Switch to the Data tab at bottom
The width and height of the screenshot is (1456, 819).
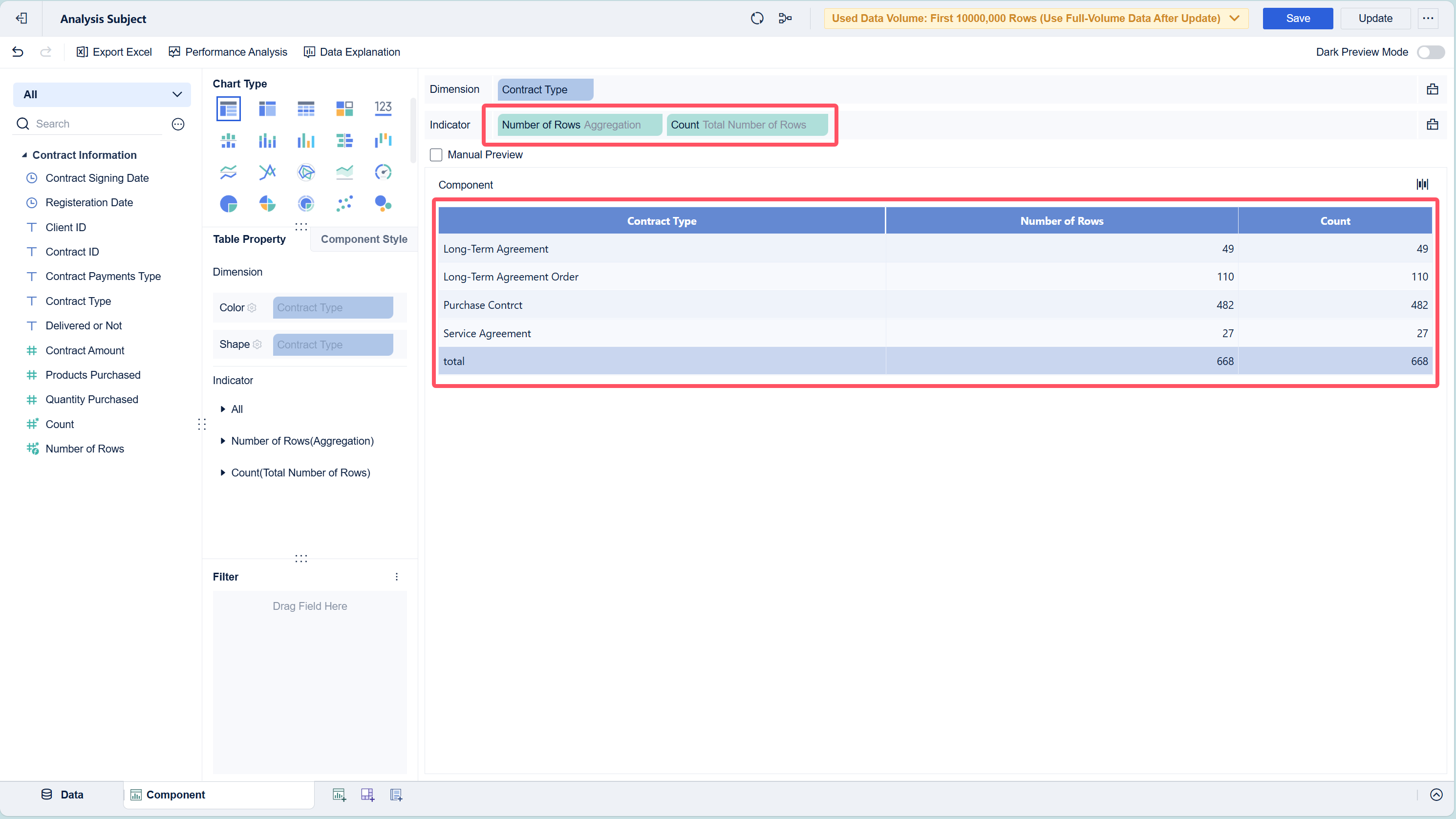tap(63, 794)
